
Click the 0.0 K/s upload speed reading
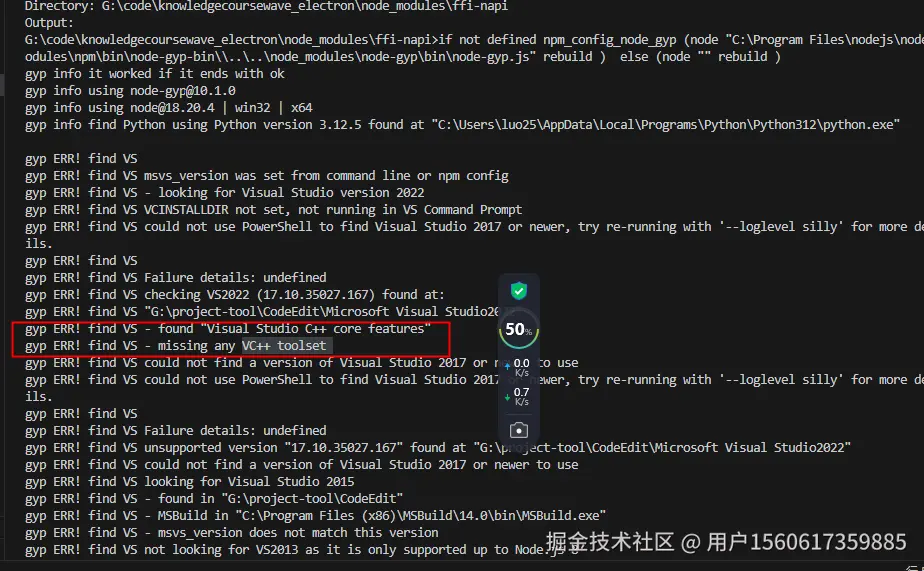click(x=522, y=368)
